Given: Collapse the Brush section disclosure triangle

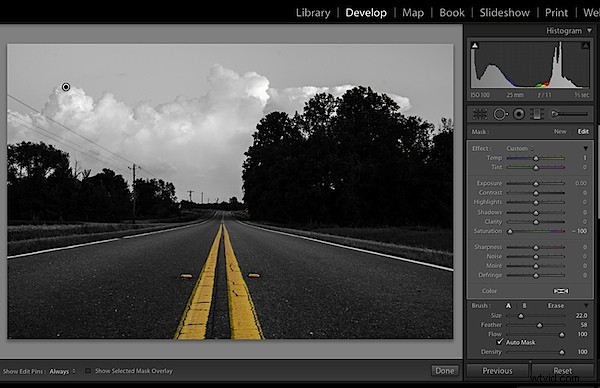Looking at the screenshot, I should (x=586, y=306).
